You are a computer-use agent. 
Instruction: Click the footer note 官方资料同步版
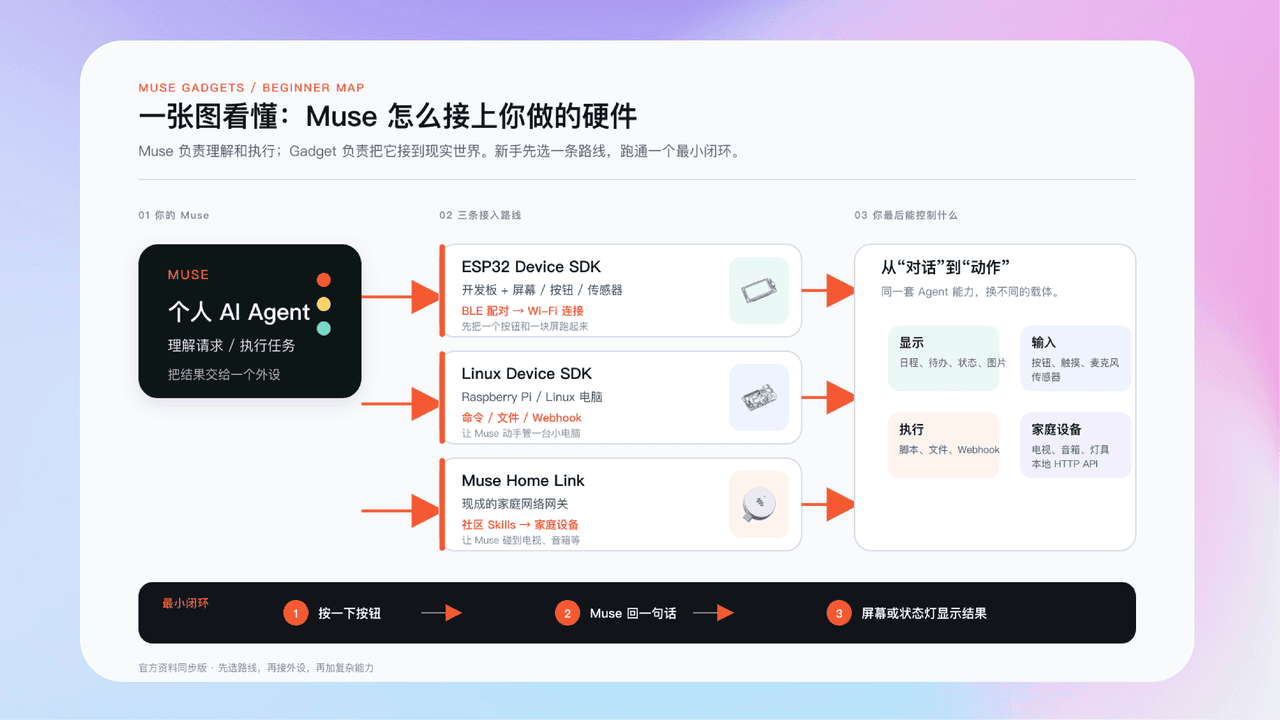[173, 668]
